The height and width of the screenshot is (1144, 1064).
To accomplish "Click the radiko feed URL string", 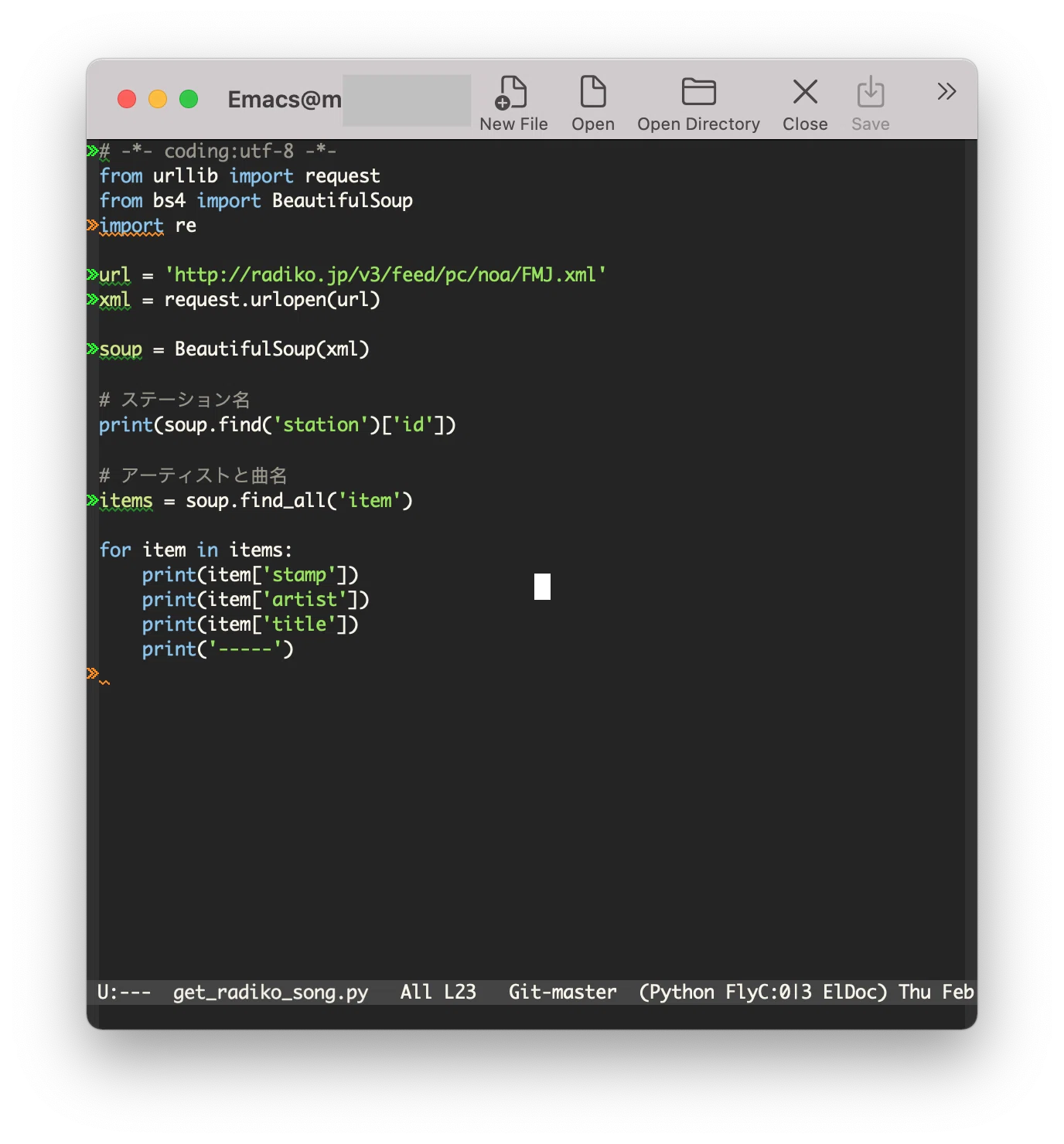I will [386, 275].
